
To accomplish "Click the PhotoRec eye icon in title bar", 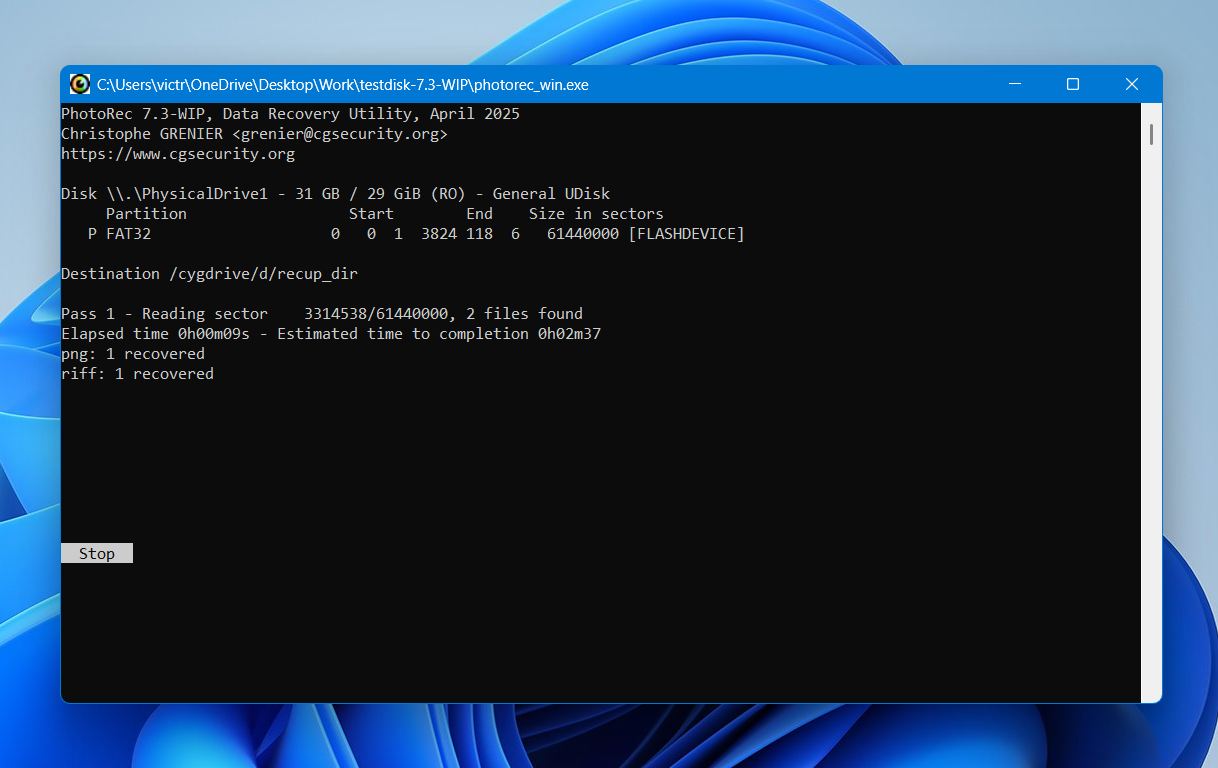I will [80, 84].
